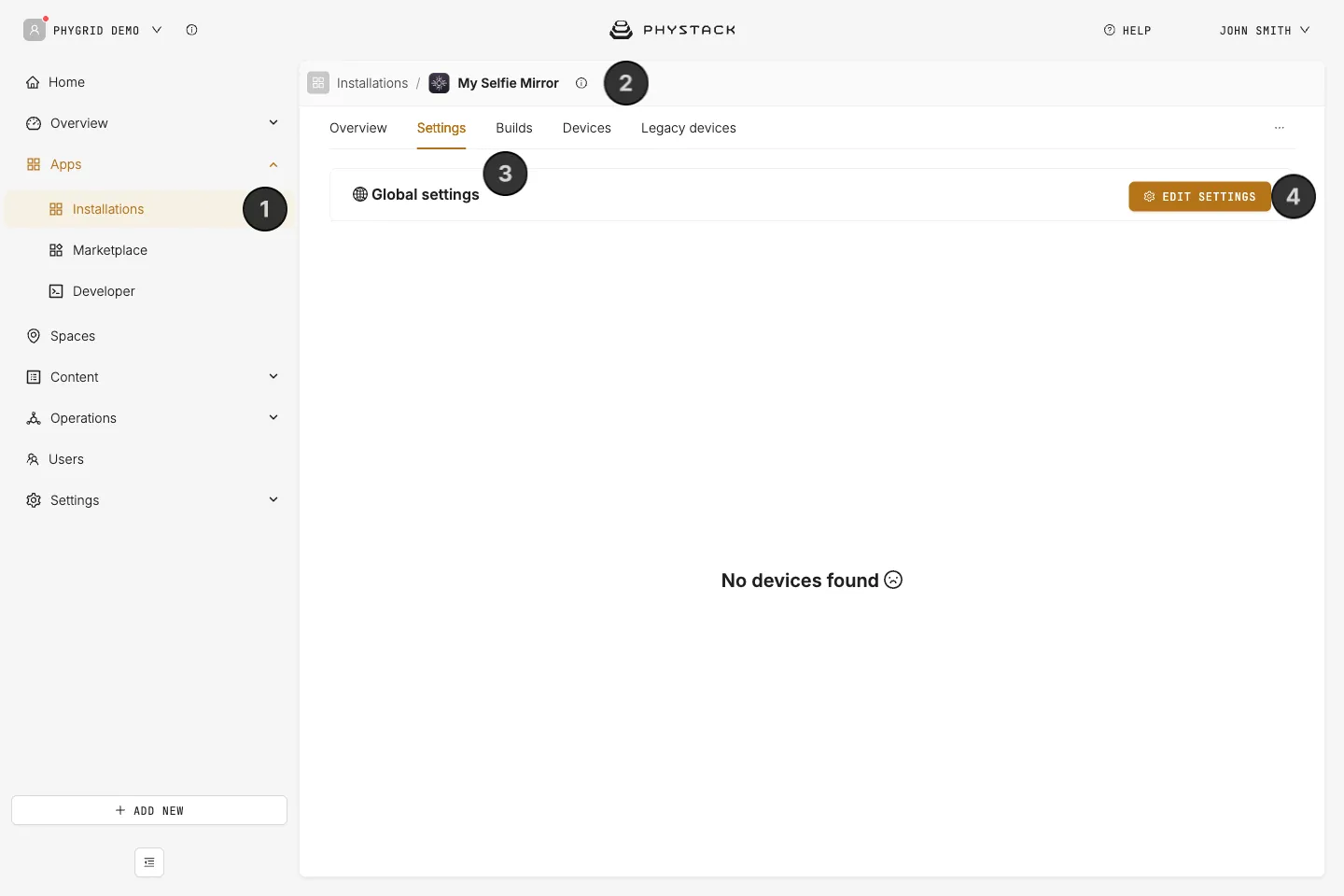Click the Add New button
Screen dimensions: 1344x896
(149, 810)
